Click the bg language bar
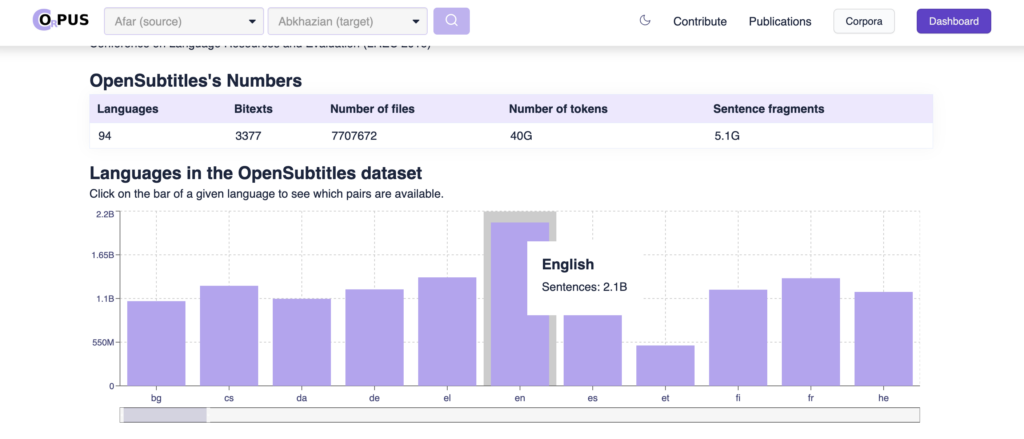The image size is (1024, 439). (156, 343)
